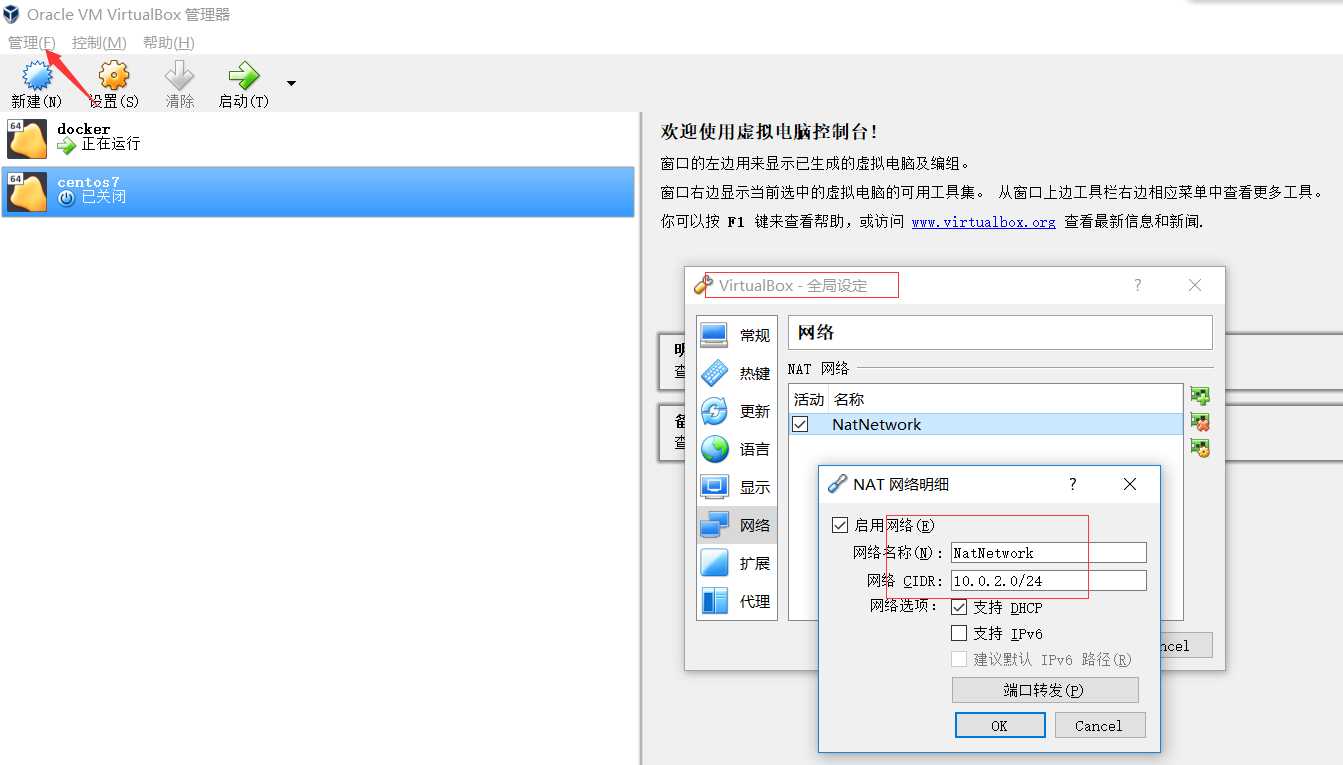Open the 帮助(H) menu

169,43
